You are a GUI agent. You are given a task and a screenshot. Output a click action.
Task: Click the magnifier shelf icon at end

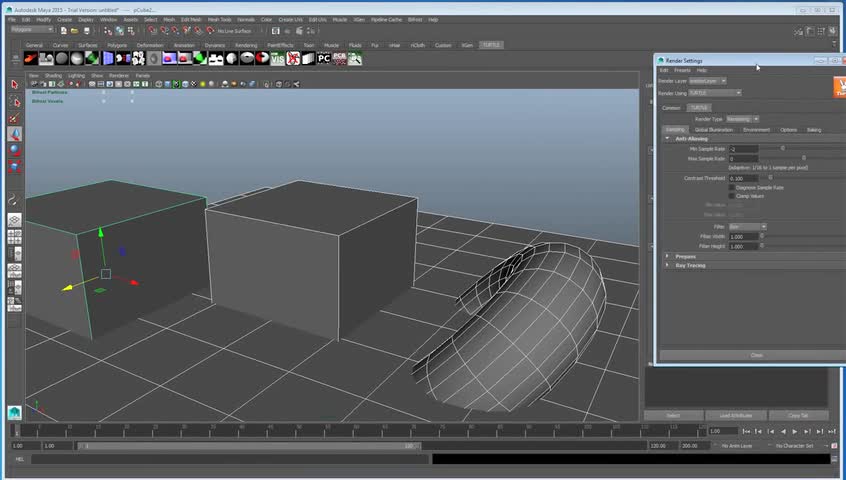pyautogui.click(x=355, y=58)
